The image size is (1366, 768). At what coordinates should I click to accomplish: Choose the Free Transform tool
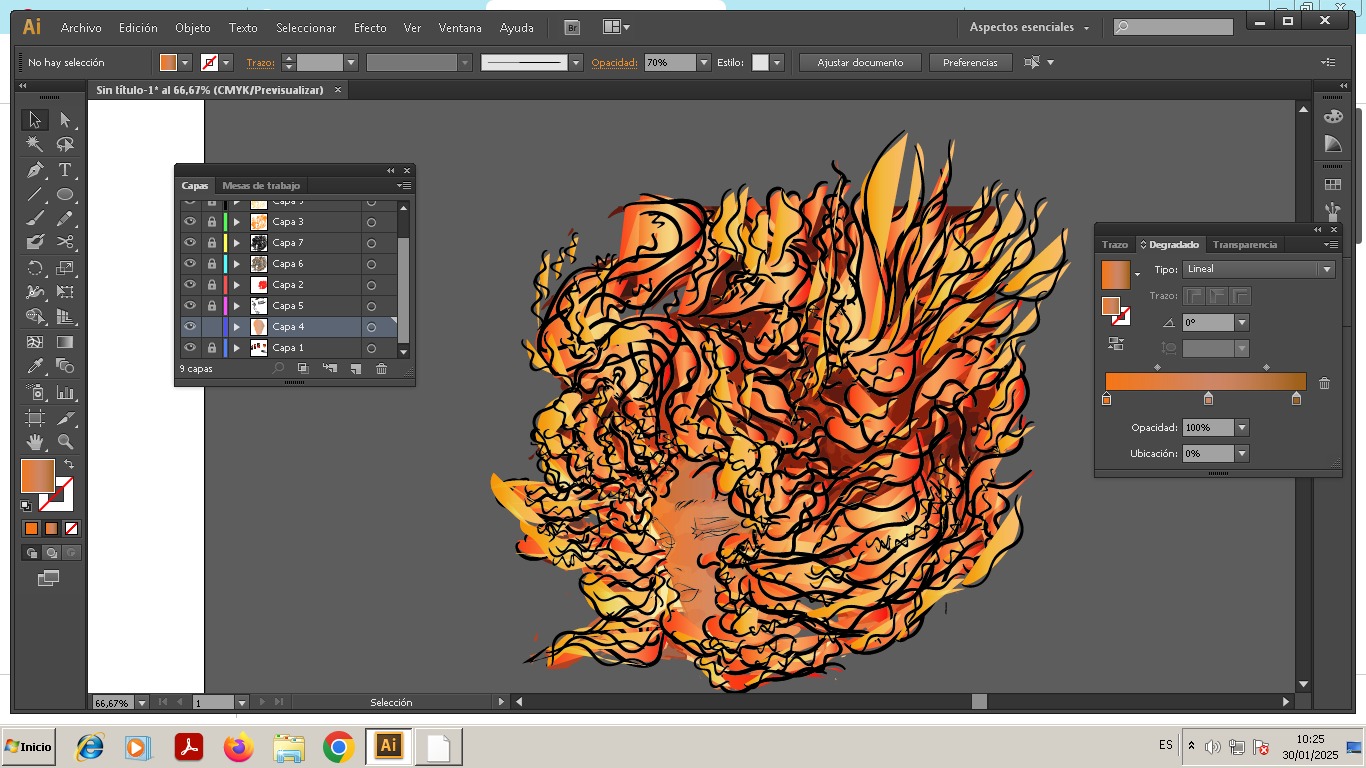(x=65, y=293)
